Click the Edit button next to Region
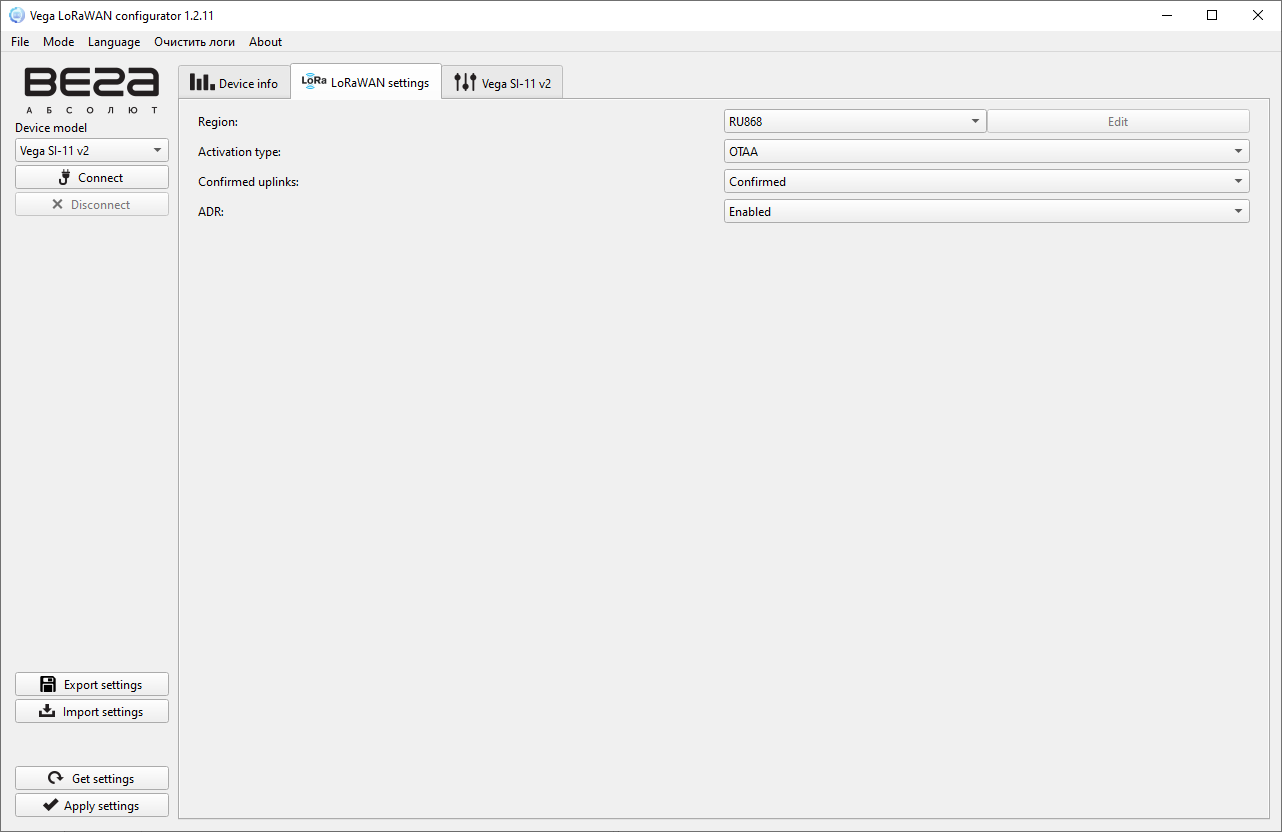 click(x=1118, y=121)
